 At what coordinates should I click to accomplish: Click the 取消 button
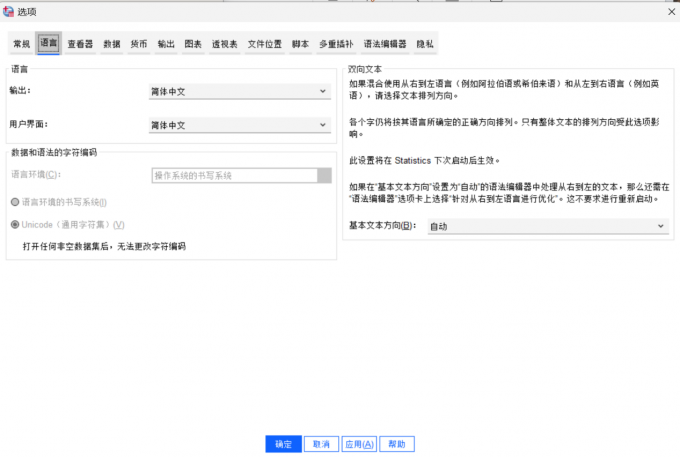pos(321,444)
